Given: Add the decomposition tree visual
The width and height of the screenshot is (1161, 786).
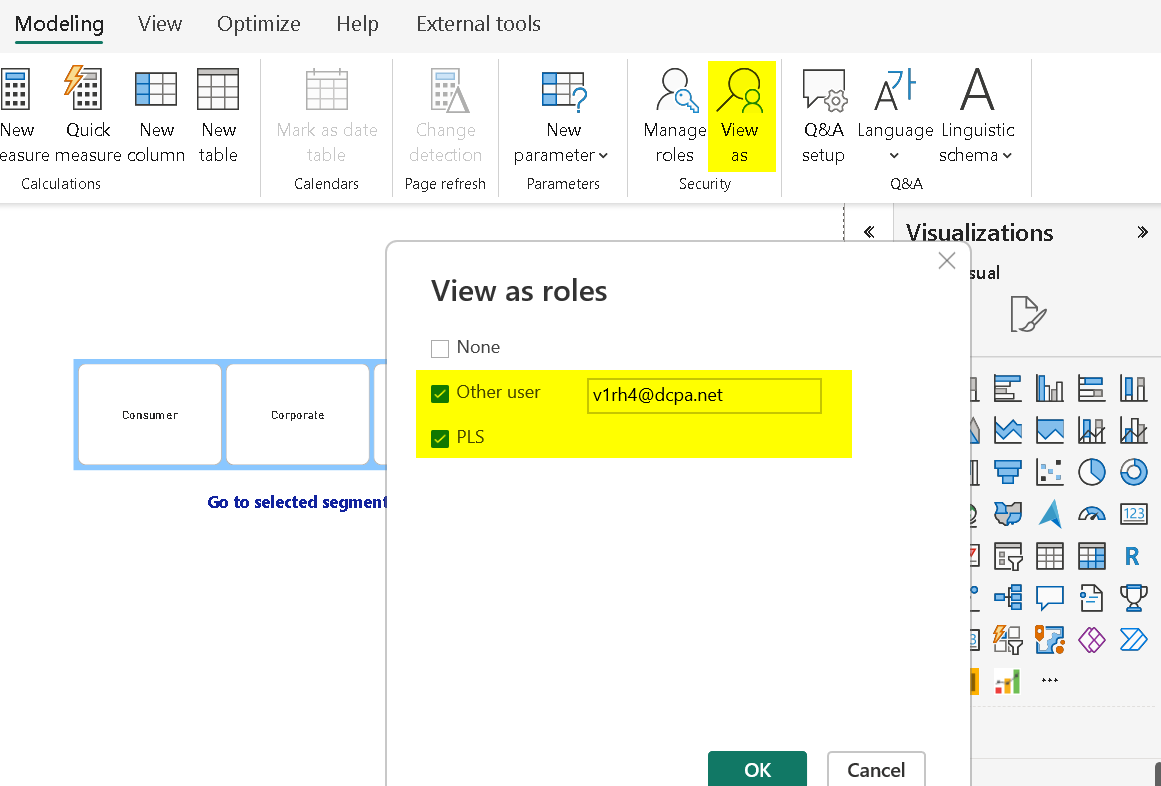Looking at the screenshot, I should 1007,597.
